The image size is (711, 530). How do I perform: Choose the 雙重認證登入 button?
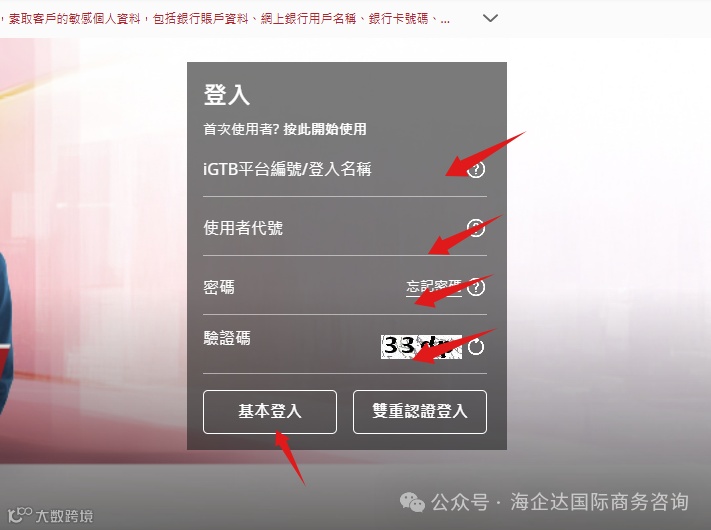coord(420,412)
